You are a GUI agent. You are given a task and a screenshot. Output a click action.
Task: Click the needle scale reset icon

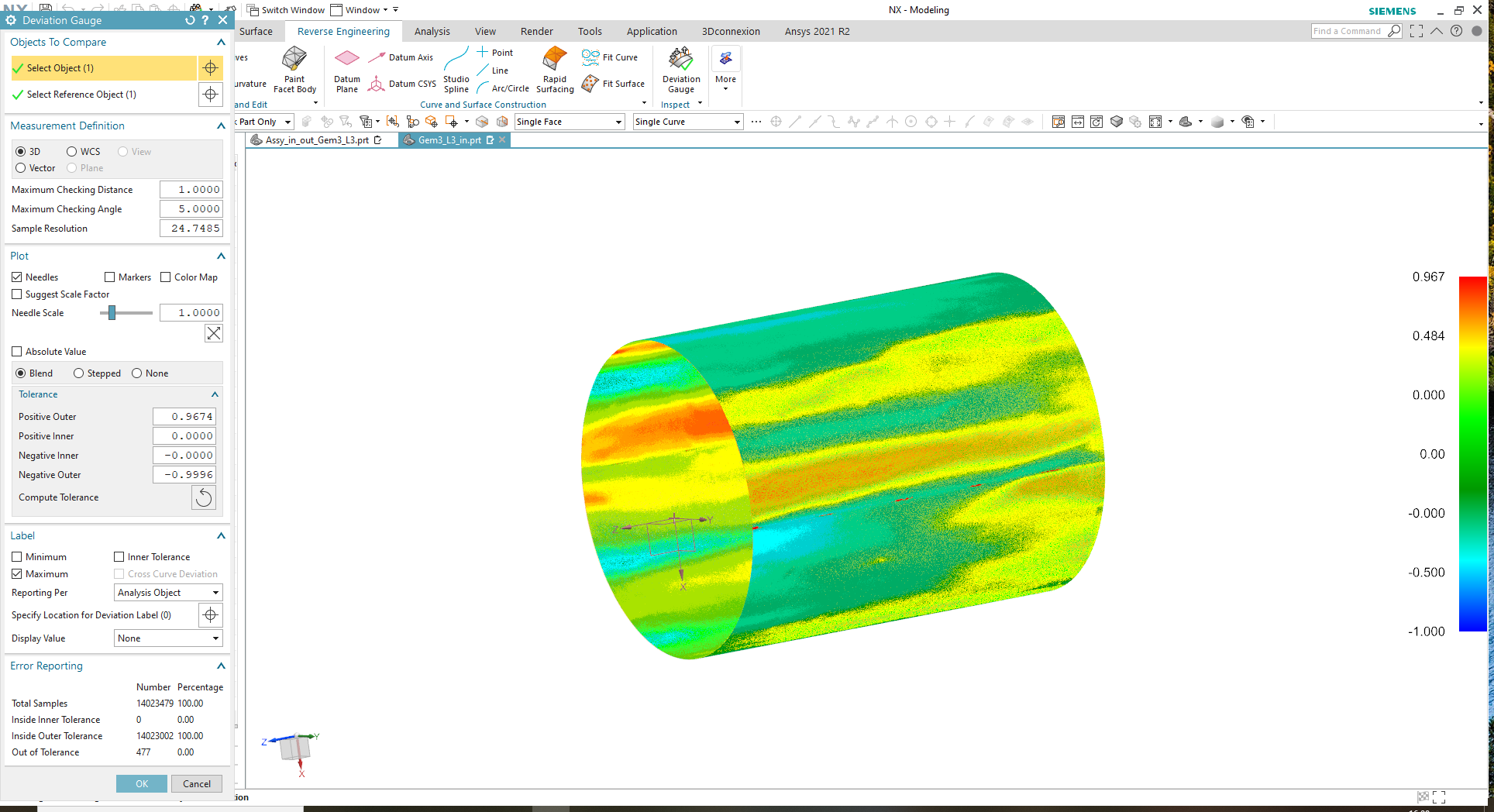coord(214,333)
